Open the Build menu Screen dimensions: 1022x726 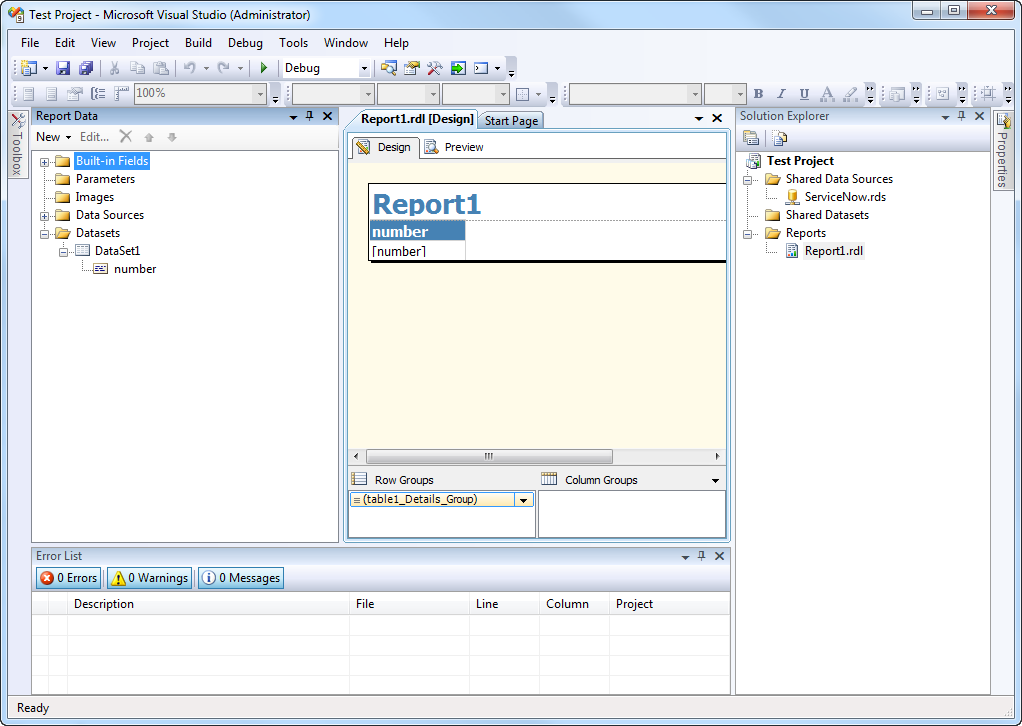pyautogui.click(x=198, y=43)
